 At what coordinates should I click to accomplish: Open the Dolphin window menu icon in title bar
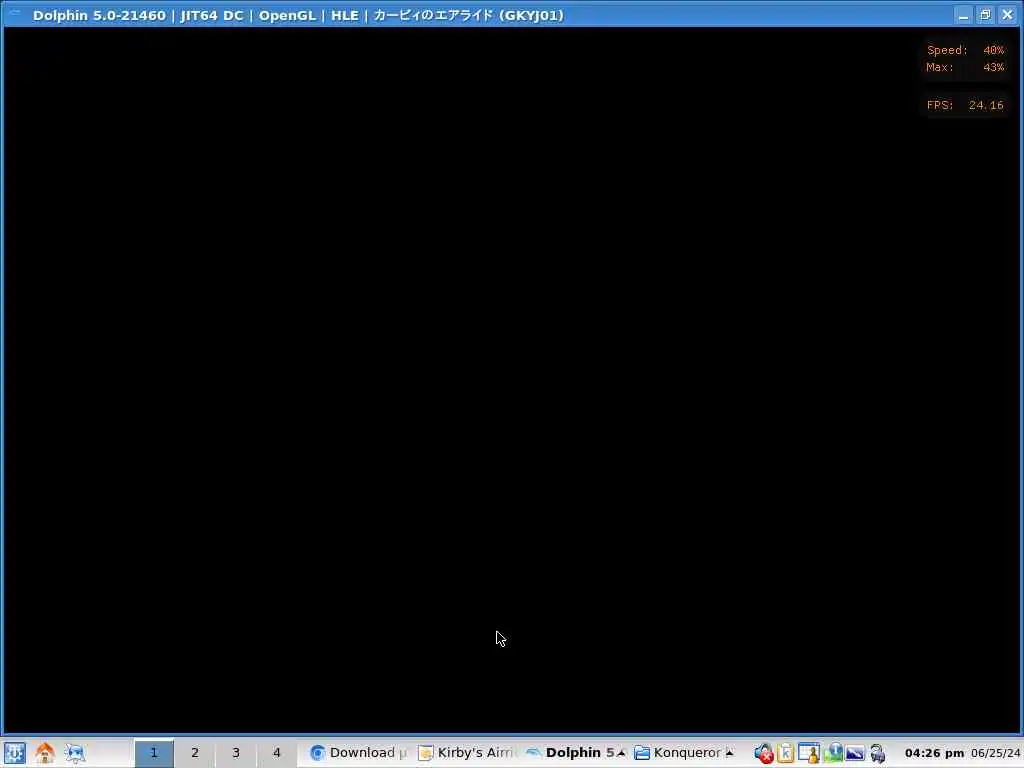click(14, 14)
